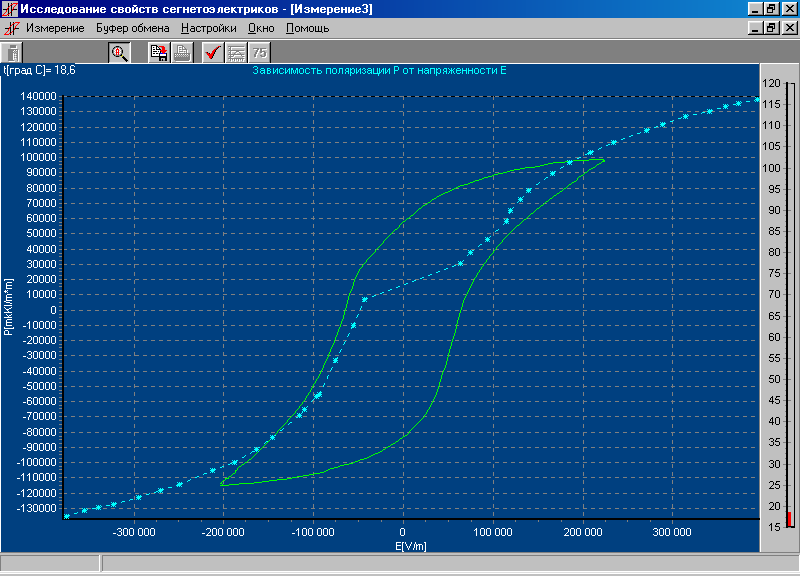Click the x-axis value '-300 000'

coord(134,532)
